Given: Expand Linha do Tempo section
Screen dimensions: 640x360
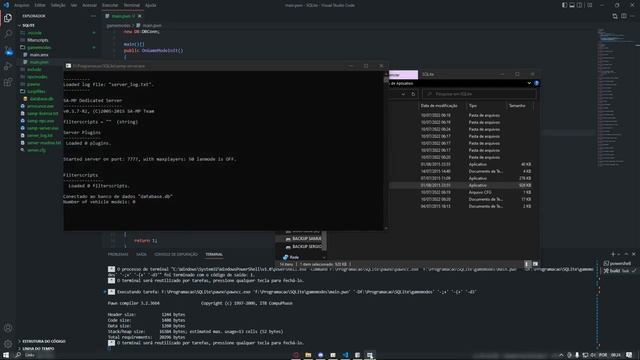Looking at the screenshot, I should [x=38, y=349].
